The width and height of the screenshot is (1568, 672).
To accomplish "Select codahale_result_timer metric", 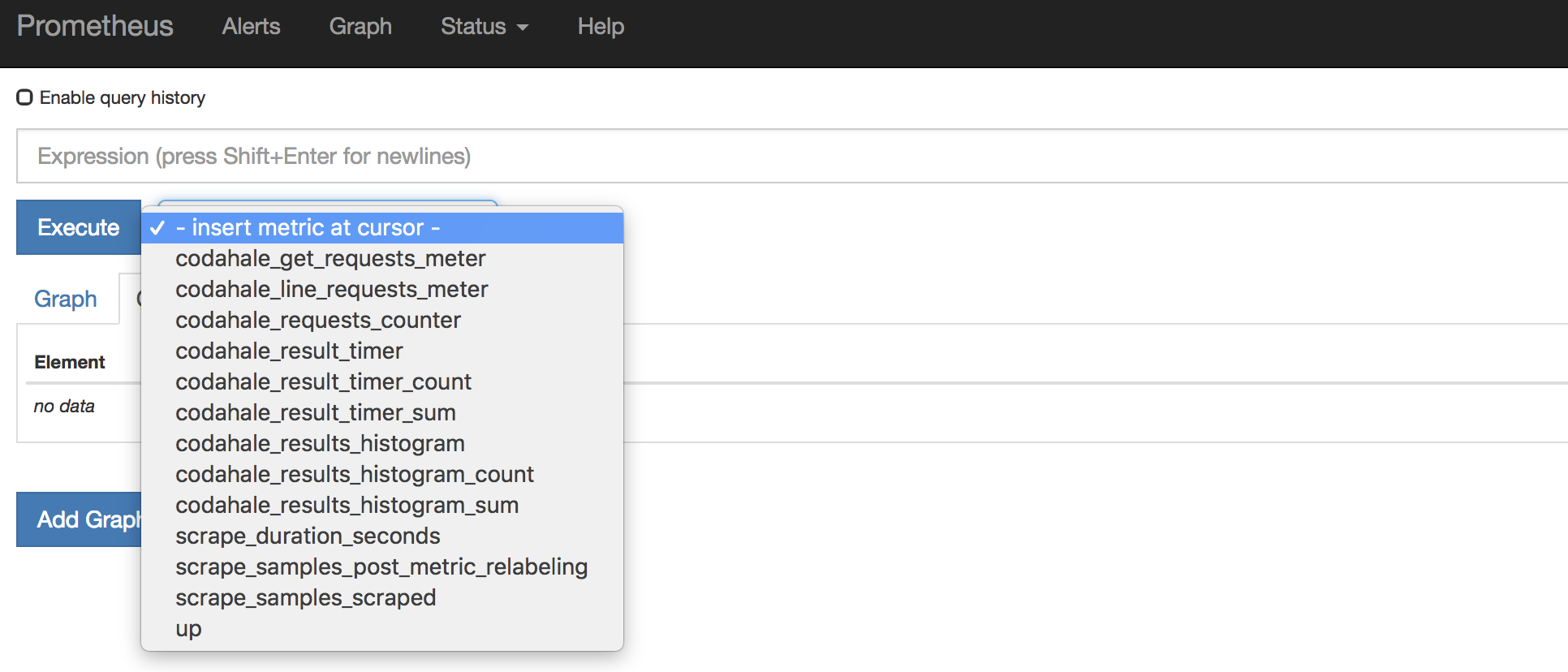I will 382,351.
